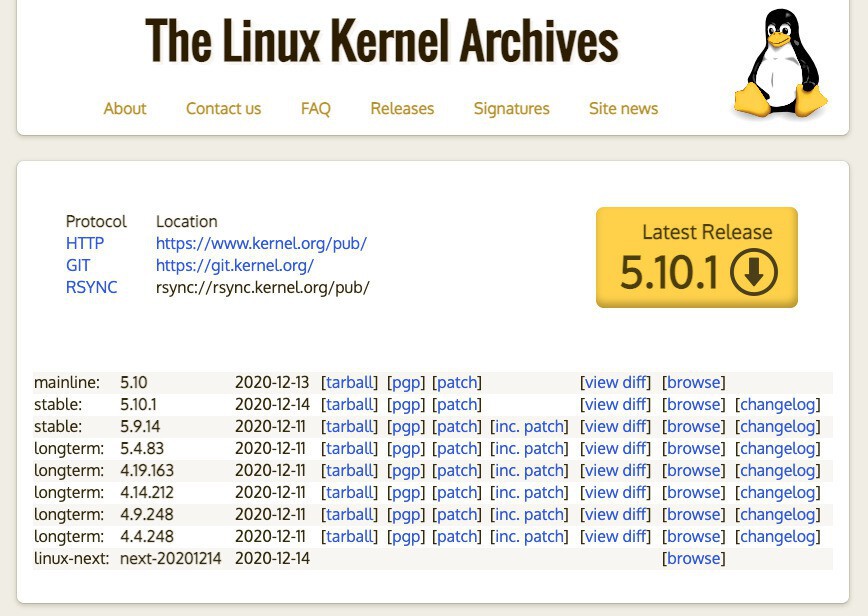The width and height of the screenshot is (868, 616).
Task: Click the mainline: row label
Action: pyautogui.click(x=67, y=382)
